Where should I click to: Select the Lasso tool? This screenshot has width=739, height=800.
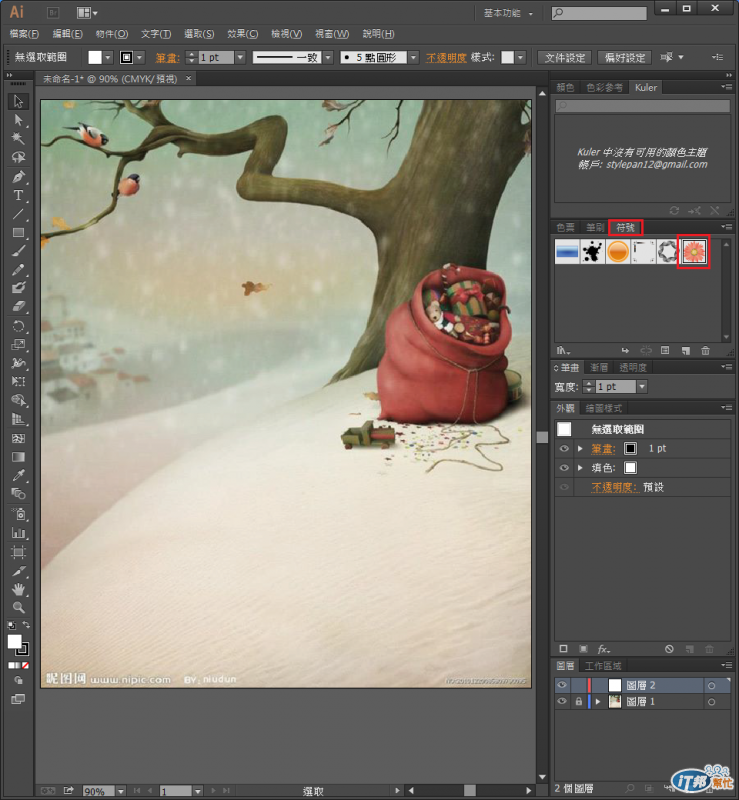click(18, 157)
